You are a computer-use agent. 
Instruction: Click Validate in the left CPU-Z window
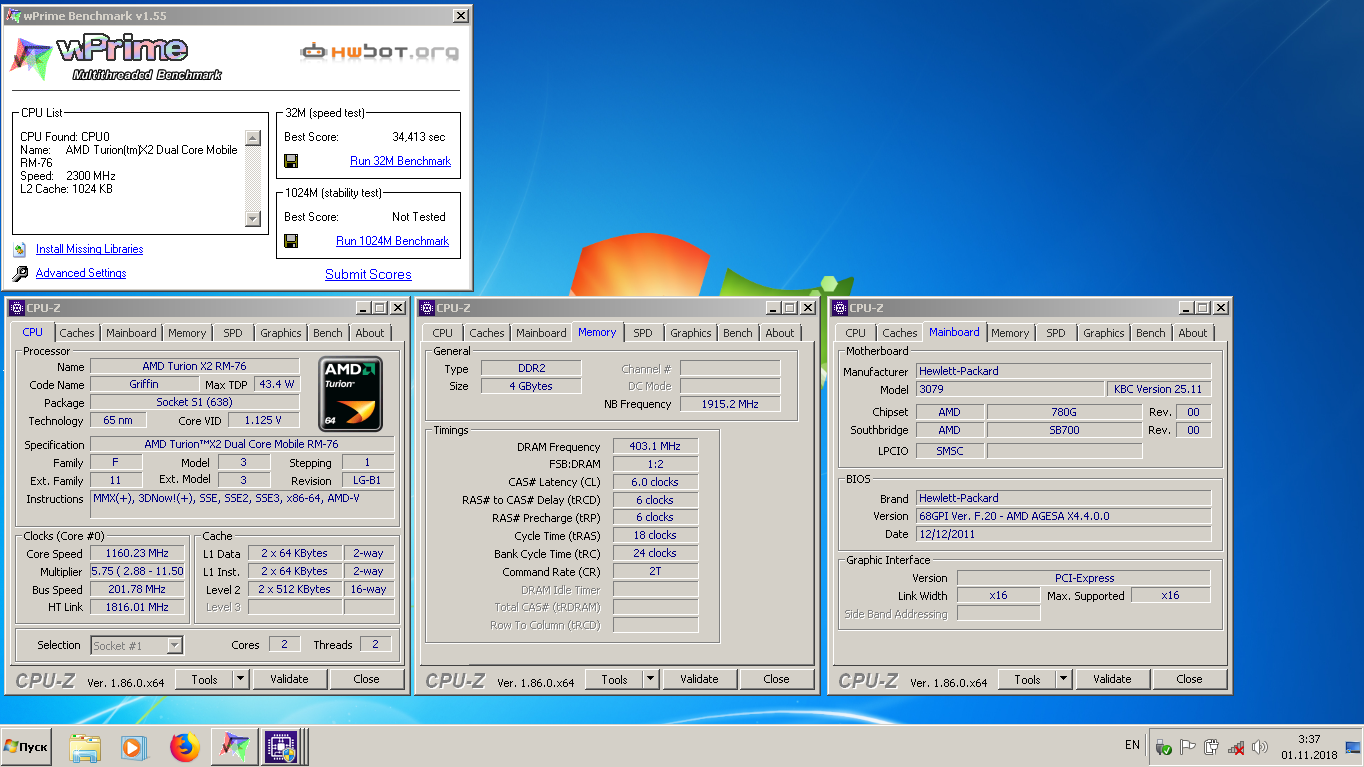tap(289, 679)
